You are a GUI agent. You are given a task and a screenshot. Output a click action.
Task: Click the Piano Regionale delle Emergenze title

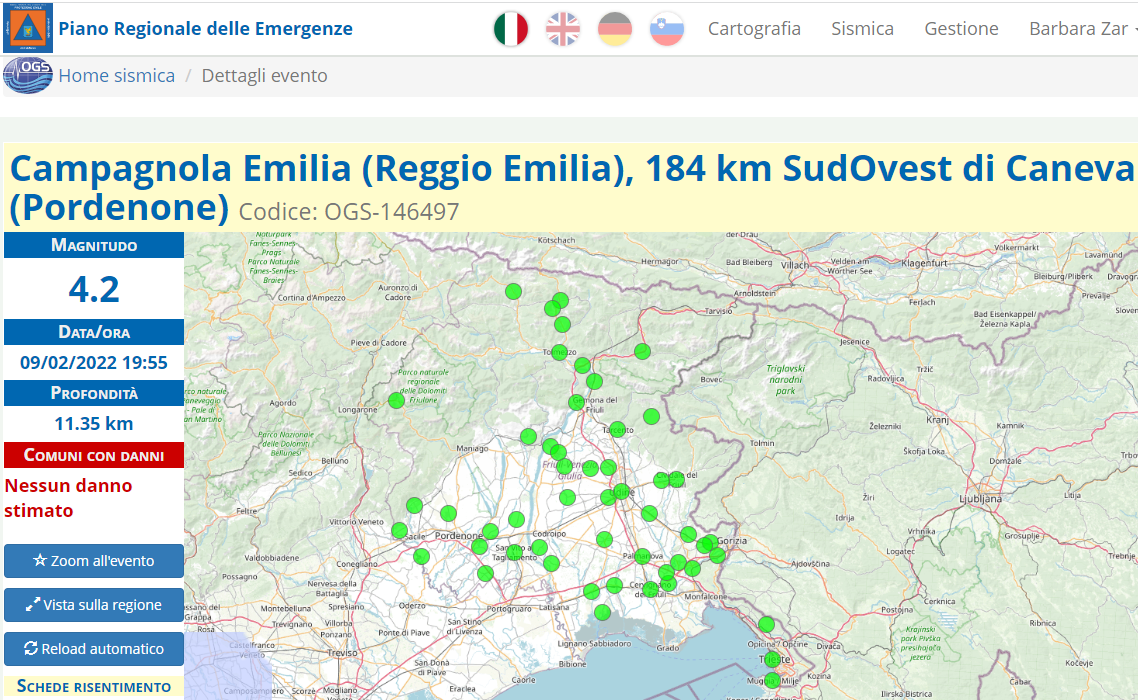(205, 29)
